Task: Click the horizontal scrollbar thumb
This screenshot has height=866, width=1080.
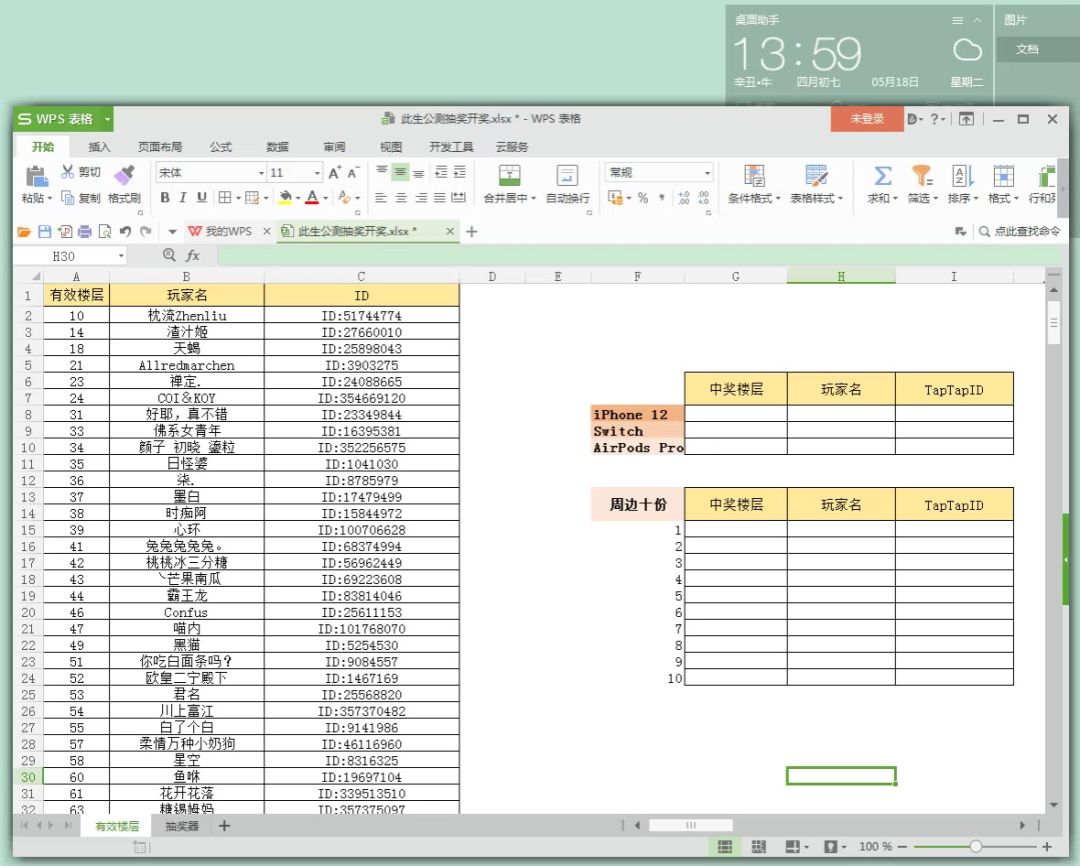Action: 691,825
